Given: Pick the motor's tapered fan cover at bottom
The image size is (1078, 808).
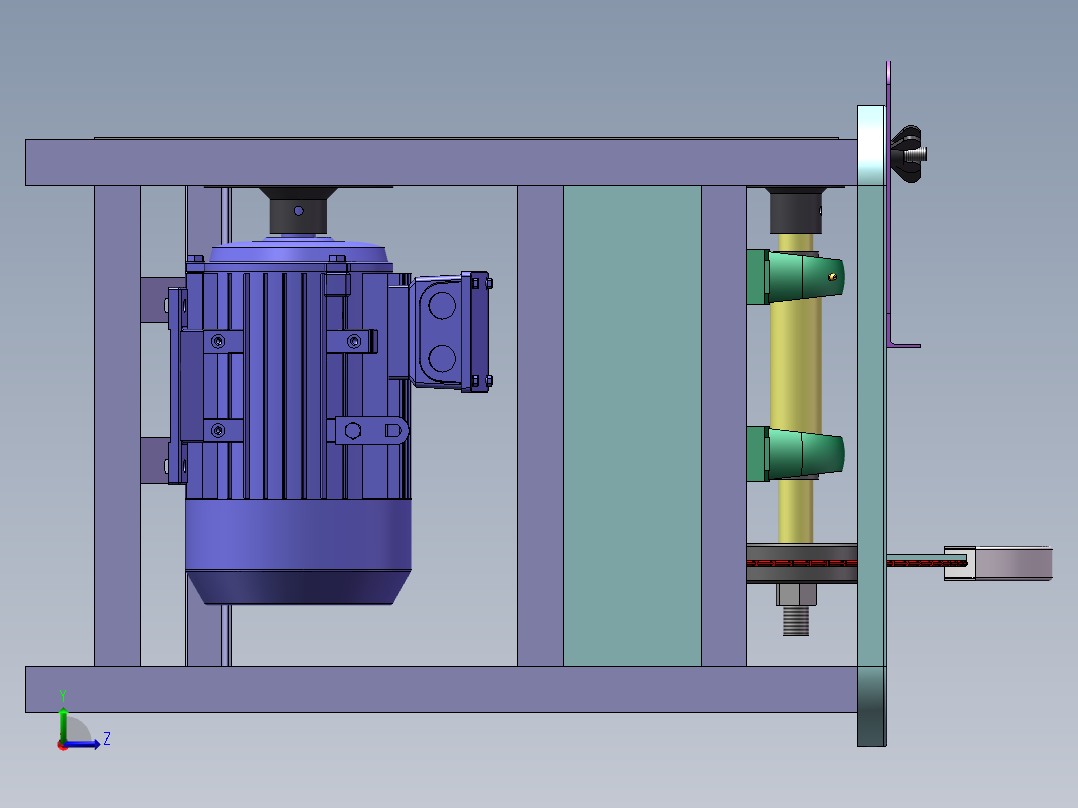Looking at the screenshot, I should pyautogui.click(x=298, y=575).
